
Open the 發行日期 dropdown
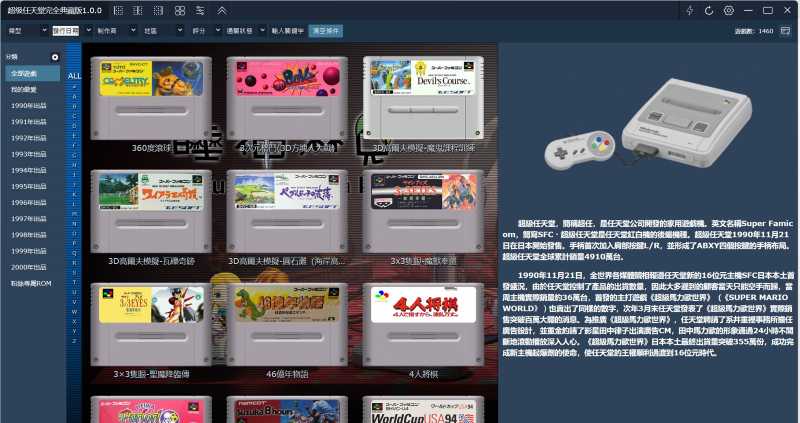[72, 31]
